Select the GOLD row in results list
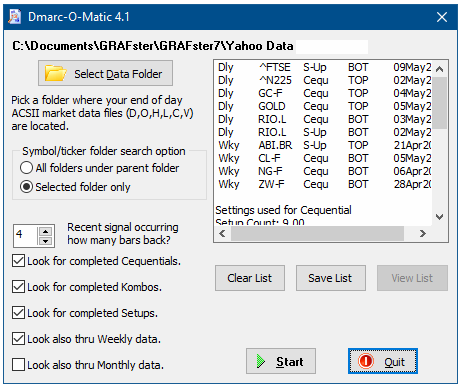Viewport: 461px width, 387px height. pos(324,106)
